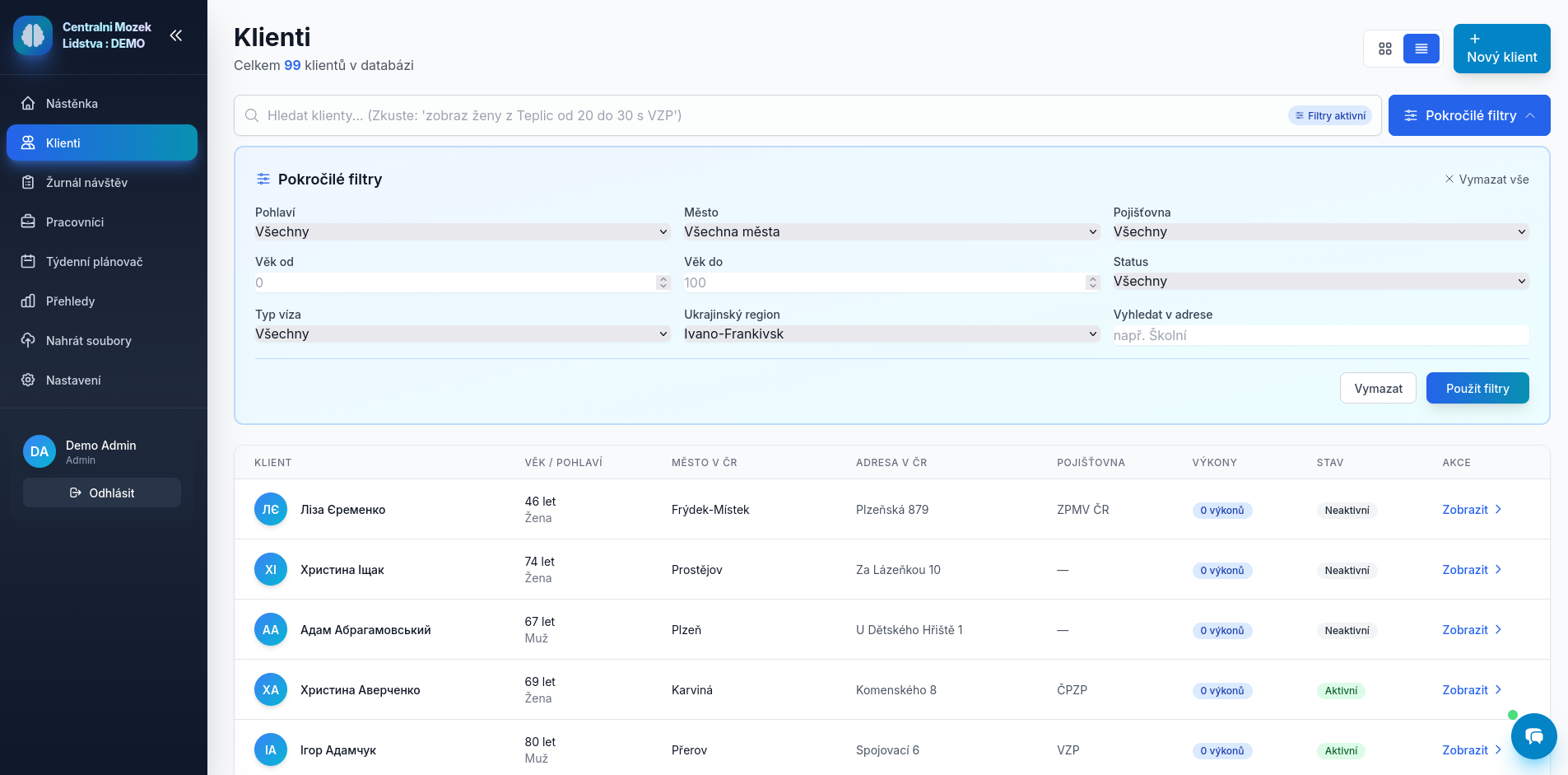The image size is (1568, 775).
Task: Open the Pohlaví dropdown
Action: click(462, 232)
